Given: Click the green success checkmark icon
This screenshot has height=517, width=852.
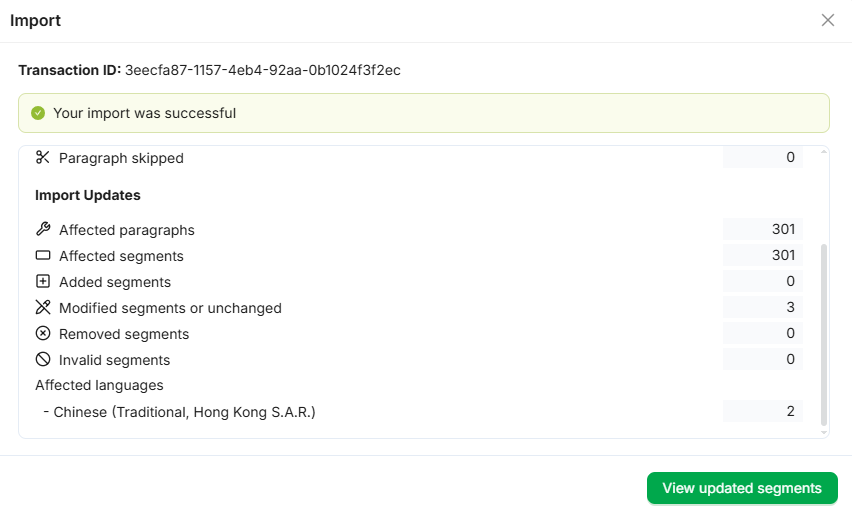Looking at the screenshot, I should (38, 113).
